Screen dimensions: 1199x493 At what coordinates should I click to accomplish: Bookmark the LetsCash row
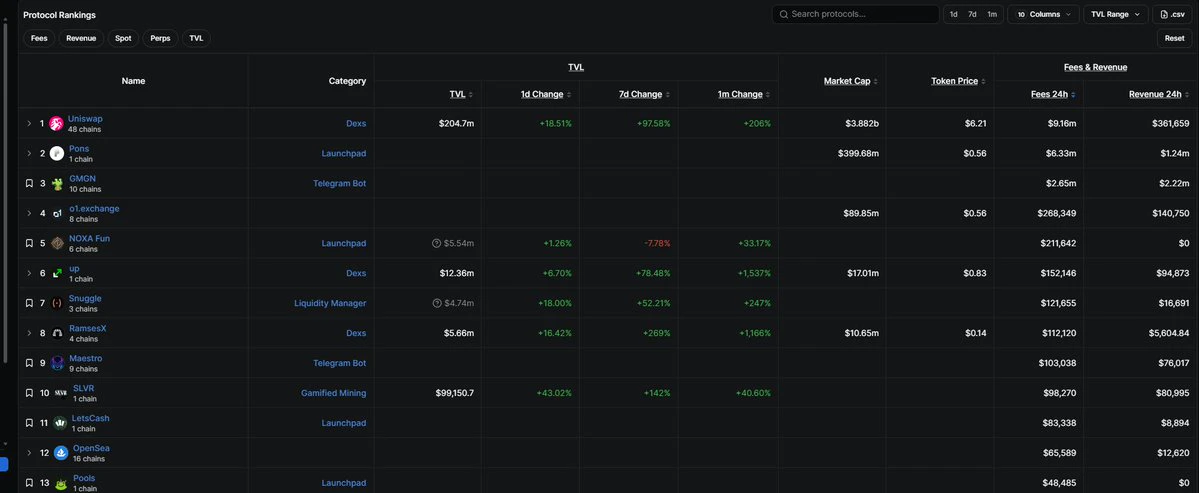point(29,423)
